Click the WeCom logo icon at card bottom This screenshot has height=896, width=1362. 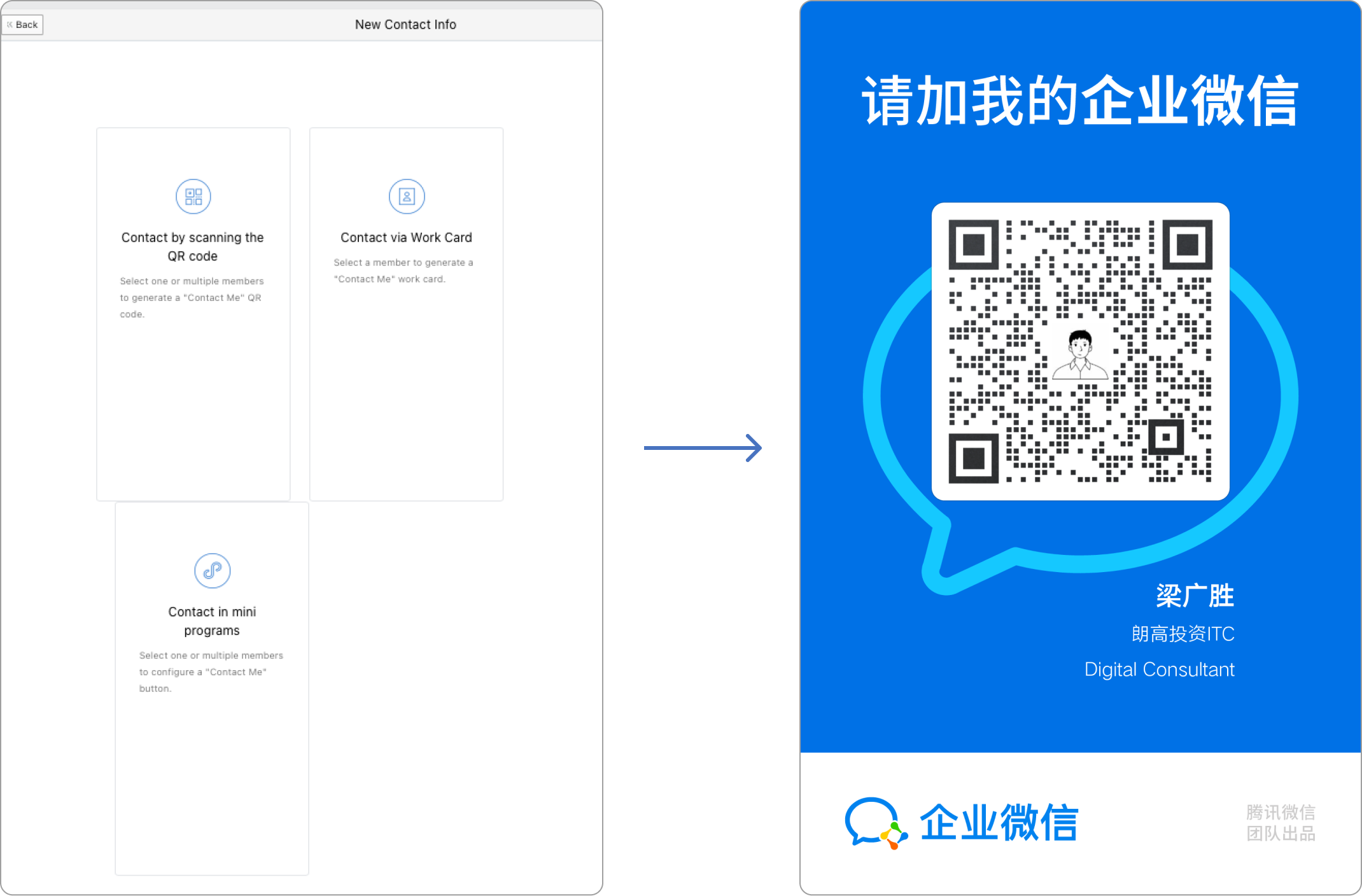(x=876, y=823)
